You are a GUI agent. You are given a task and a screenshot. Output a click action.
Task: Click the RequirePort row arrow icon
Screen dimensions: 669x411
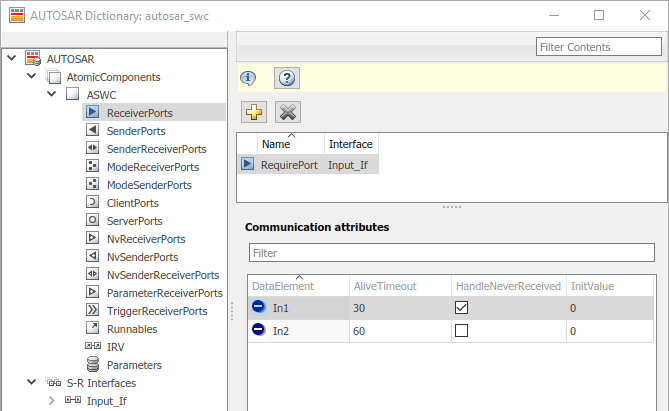click(247, 164)
